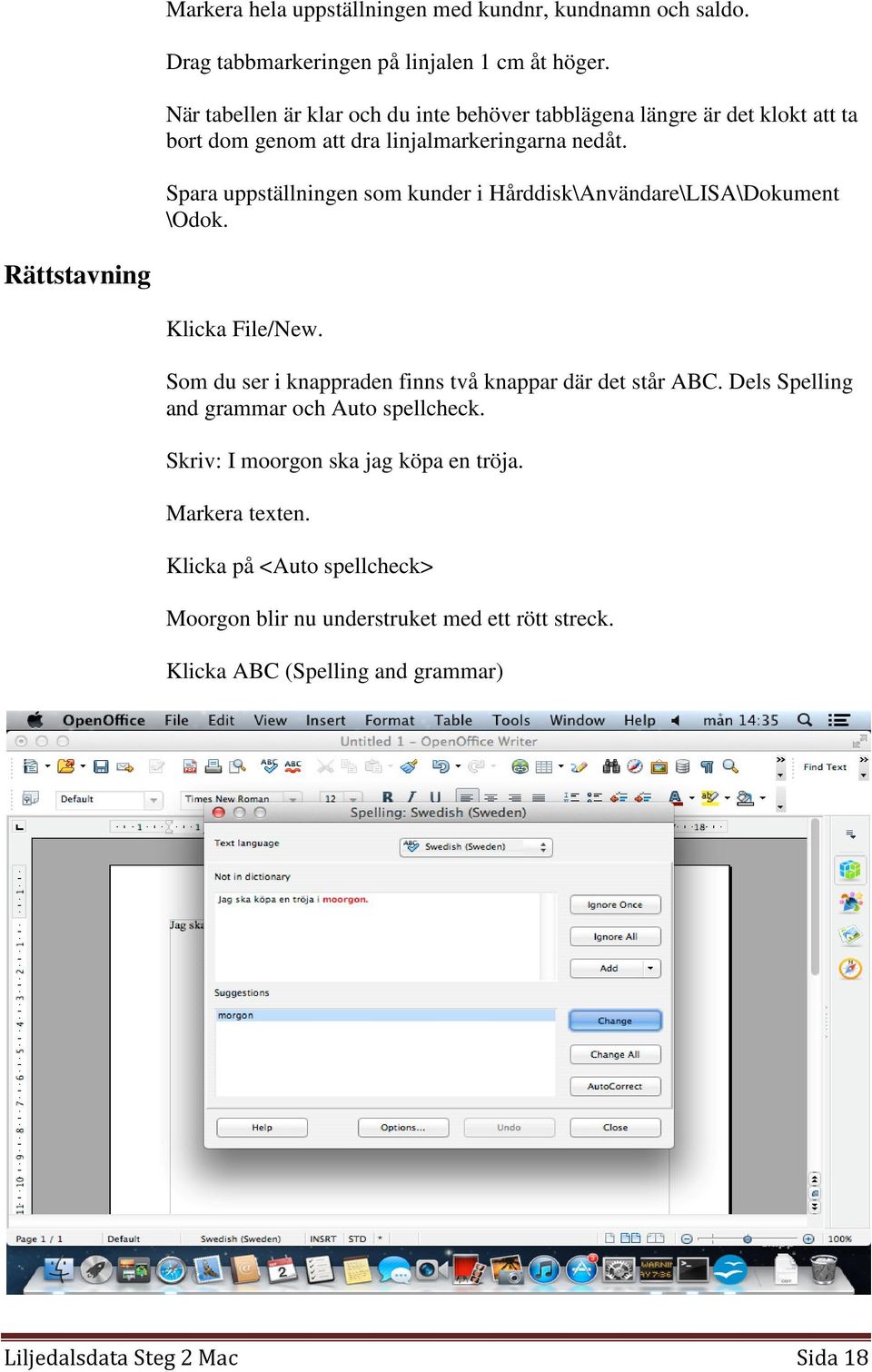Click the Font Color A icon
This screenshot has width=872, height=1372.
click(x=675, y=798)
